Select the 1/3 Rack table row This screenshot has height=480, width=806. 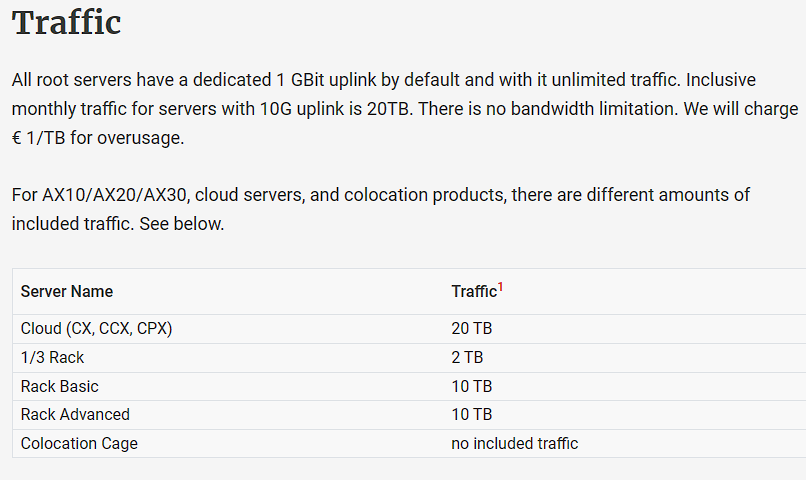coord(409,358)
